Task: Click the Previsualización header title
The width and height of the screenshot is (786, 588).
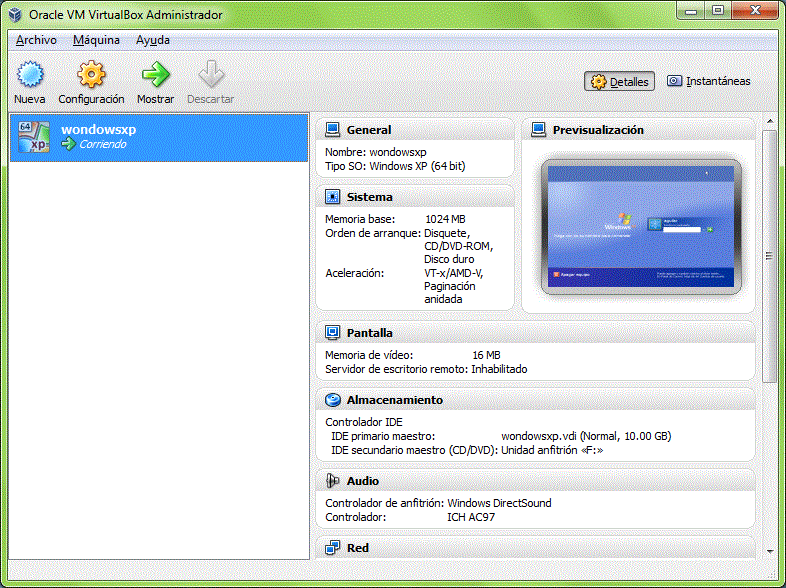Action: pyautogui.click(x=598, y=130)
